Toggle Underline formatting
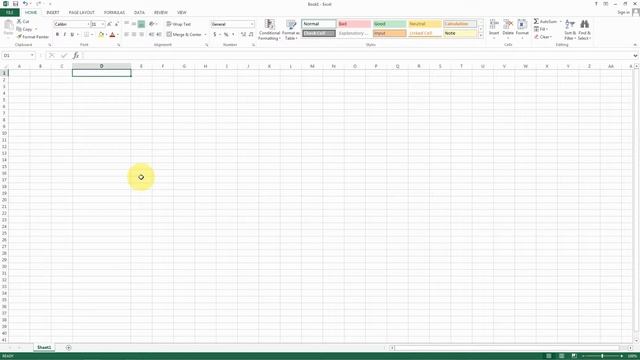 point(72,35)
